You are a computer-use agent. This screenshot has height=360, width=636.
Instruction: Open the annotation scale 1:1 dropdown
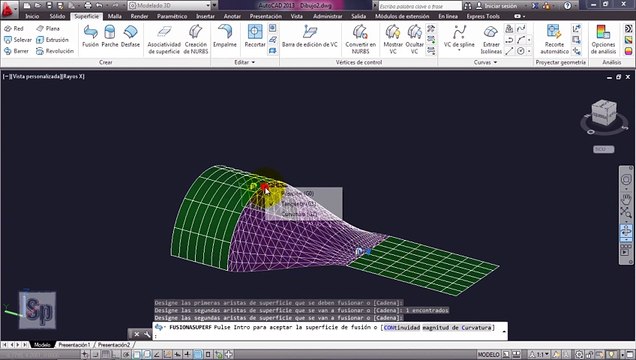click(x=539, y=355)
